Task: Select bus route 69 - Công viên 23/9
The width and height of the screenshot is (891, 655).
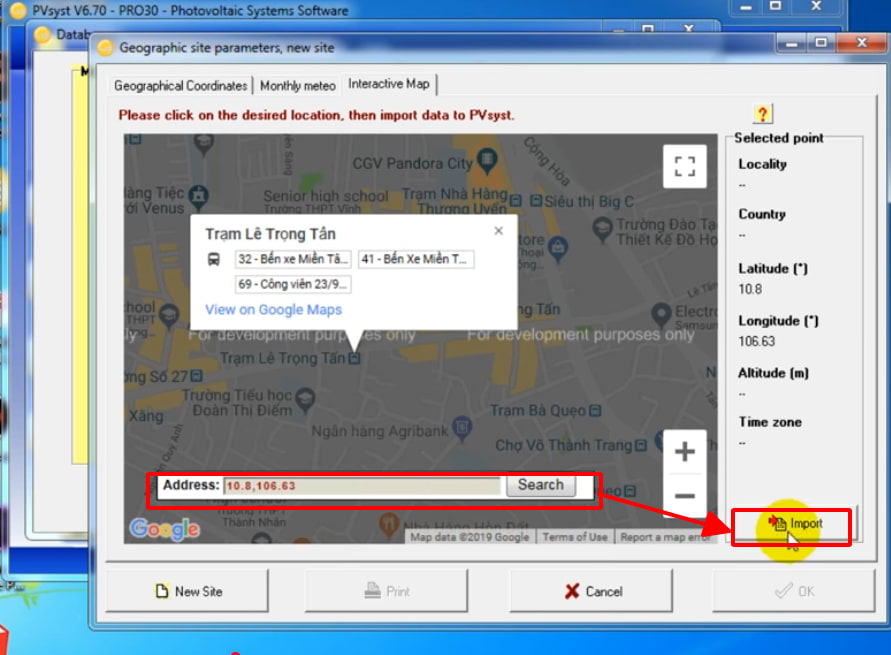Action: click(x=293, y=284)
